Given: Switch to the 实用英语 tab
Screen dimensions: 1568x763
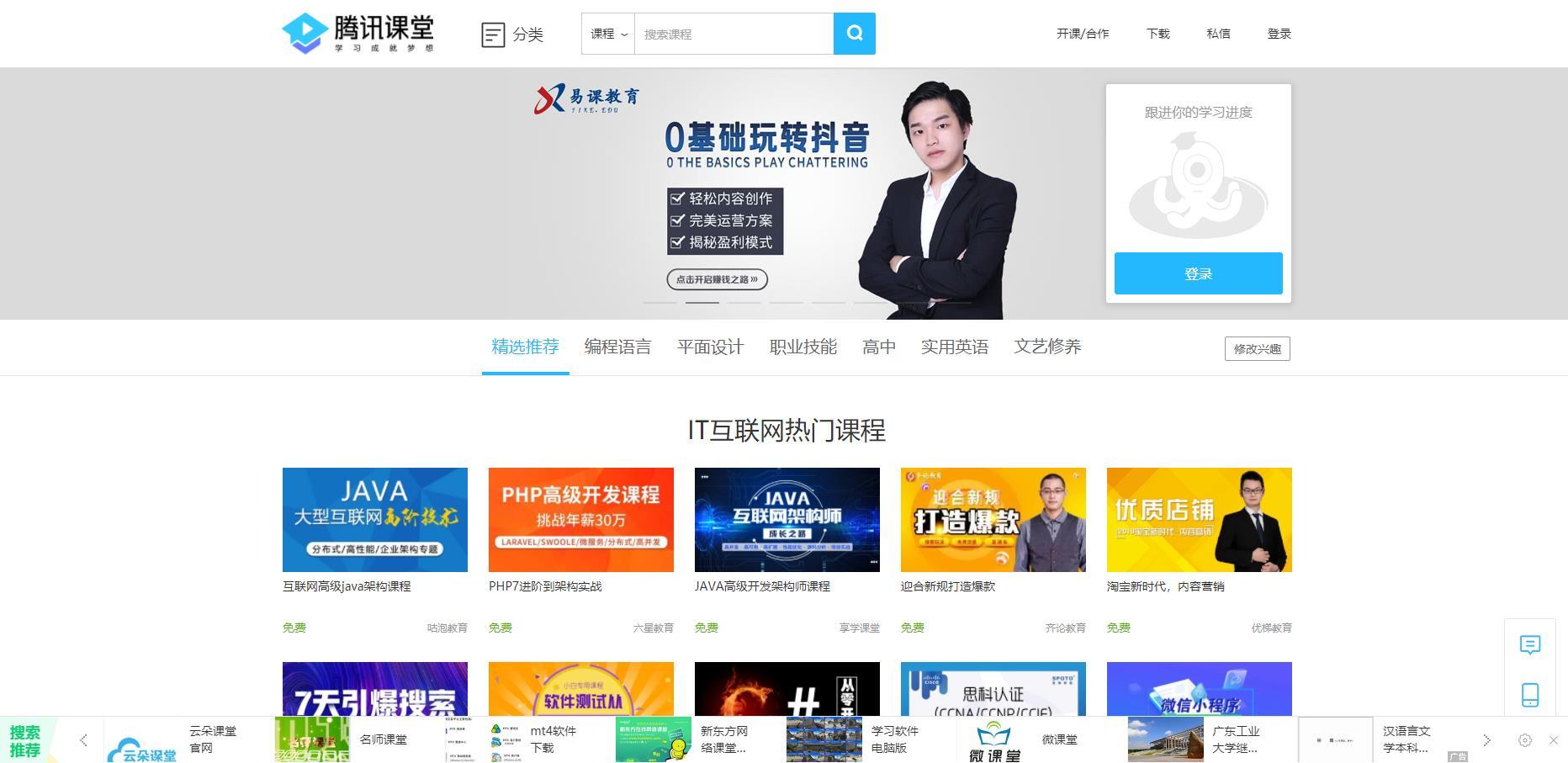Looking at the screenshot, I should [955, 347].
